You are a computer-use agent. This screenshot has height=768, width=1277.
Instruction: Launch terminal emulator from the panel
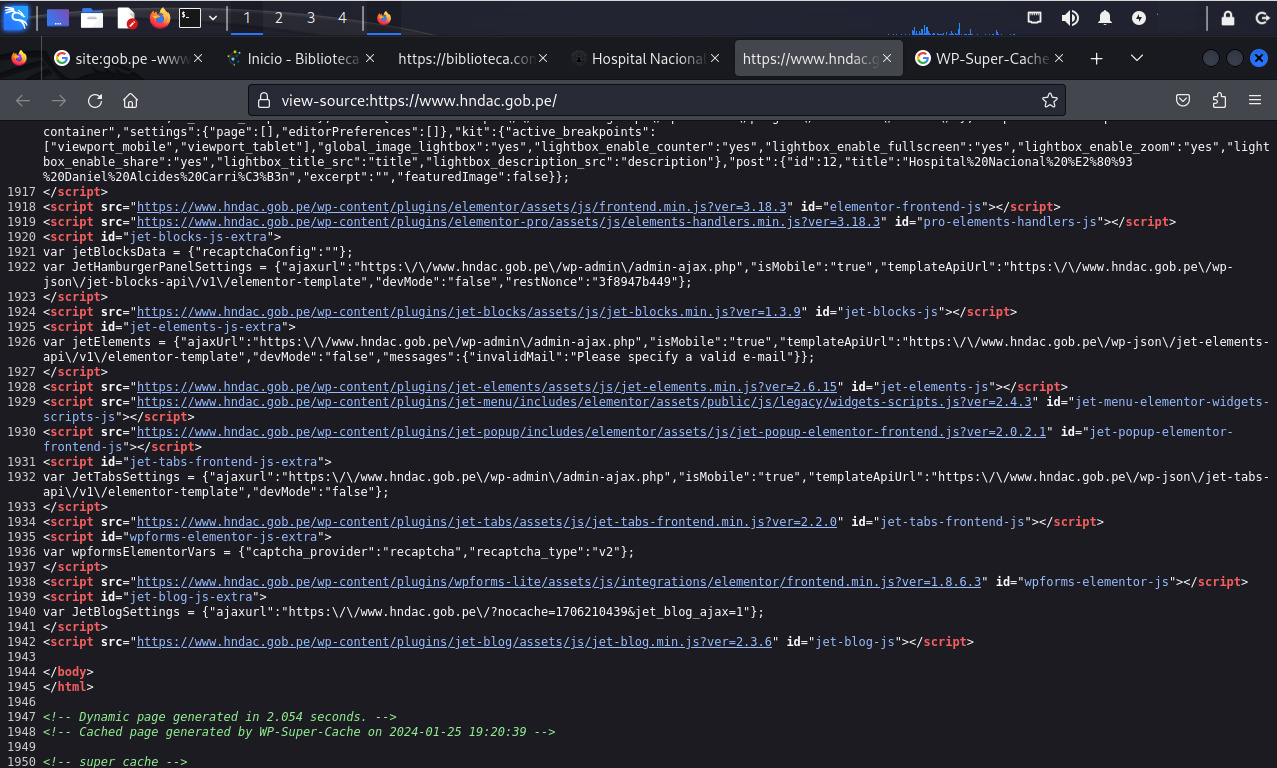pyautogui.click(x=189, y=17)
